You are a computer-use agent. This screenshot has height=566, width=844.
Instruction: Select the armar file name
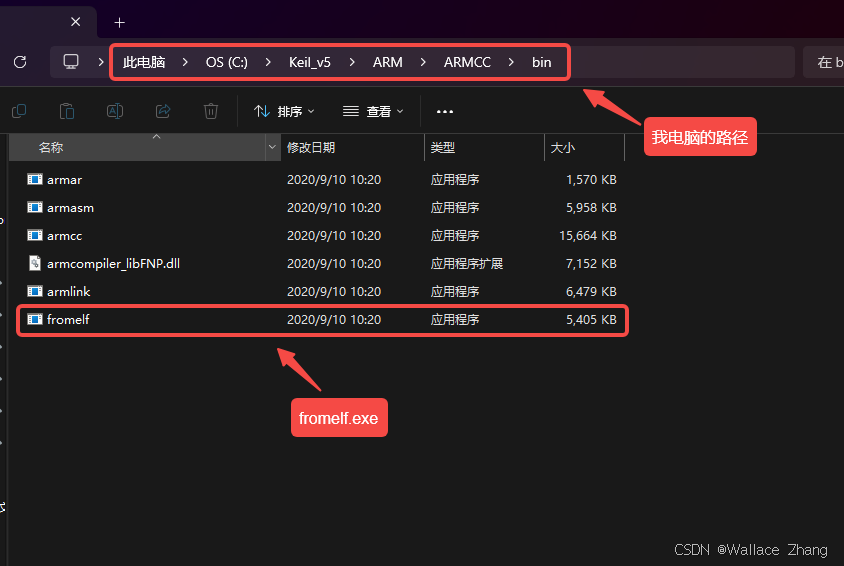(65, 180)
